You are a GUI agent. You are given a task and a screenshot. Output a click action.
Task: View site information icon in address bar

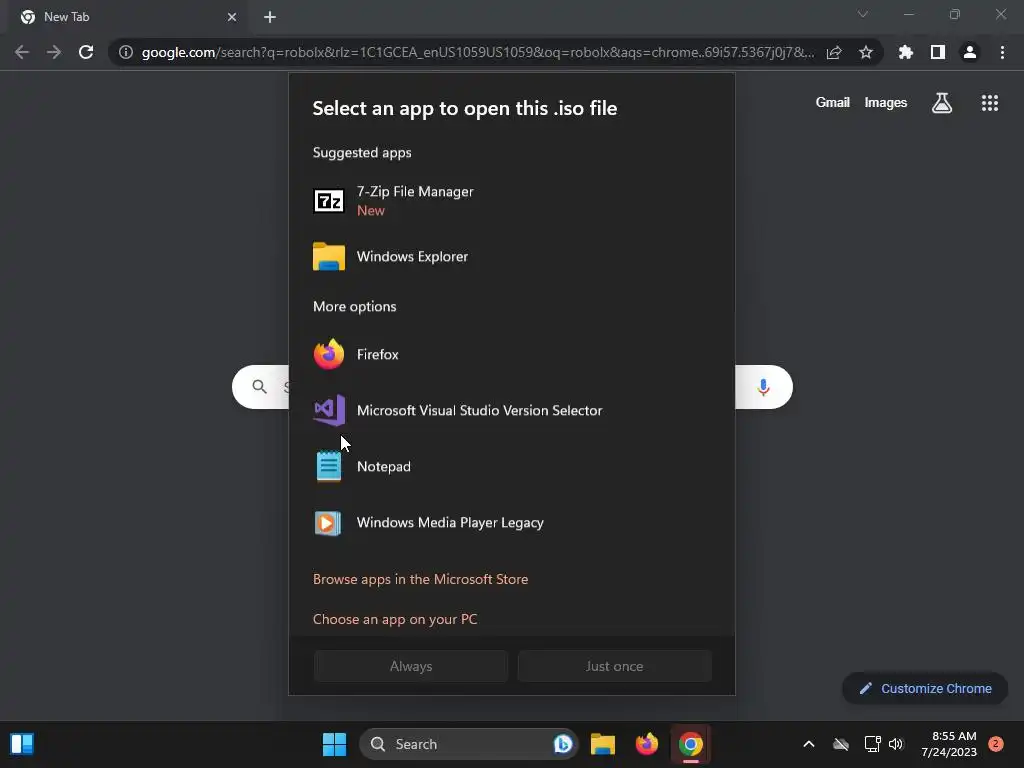[125, 52]
